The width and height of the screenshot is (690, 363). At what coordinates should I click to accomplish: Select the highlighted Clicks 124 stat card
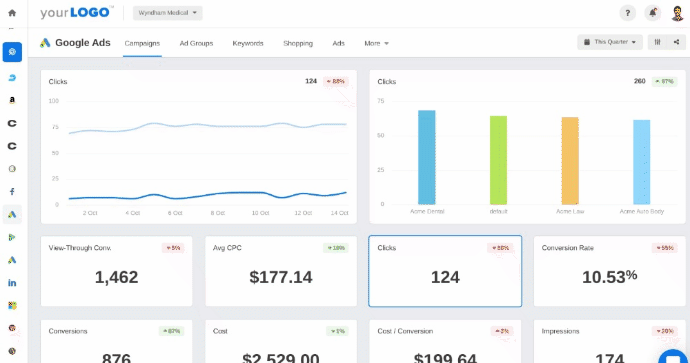445,271
